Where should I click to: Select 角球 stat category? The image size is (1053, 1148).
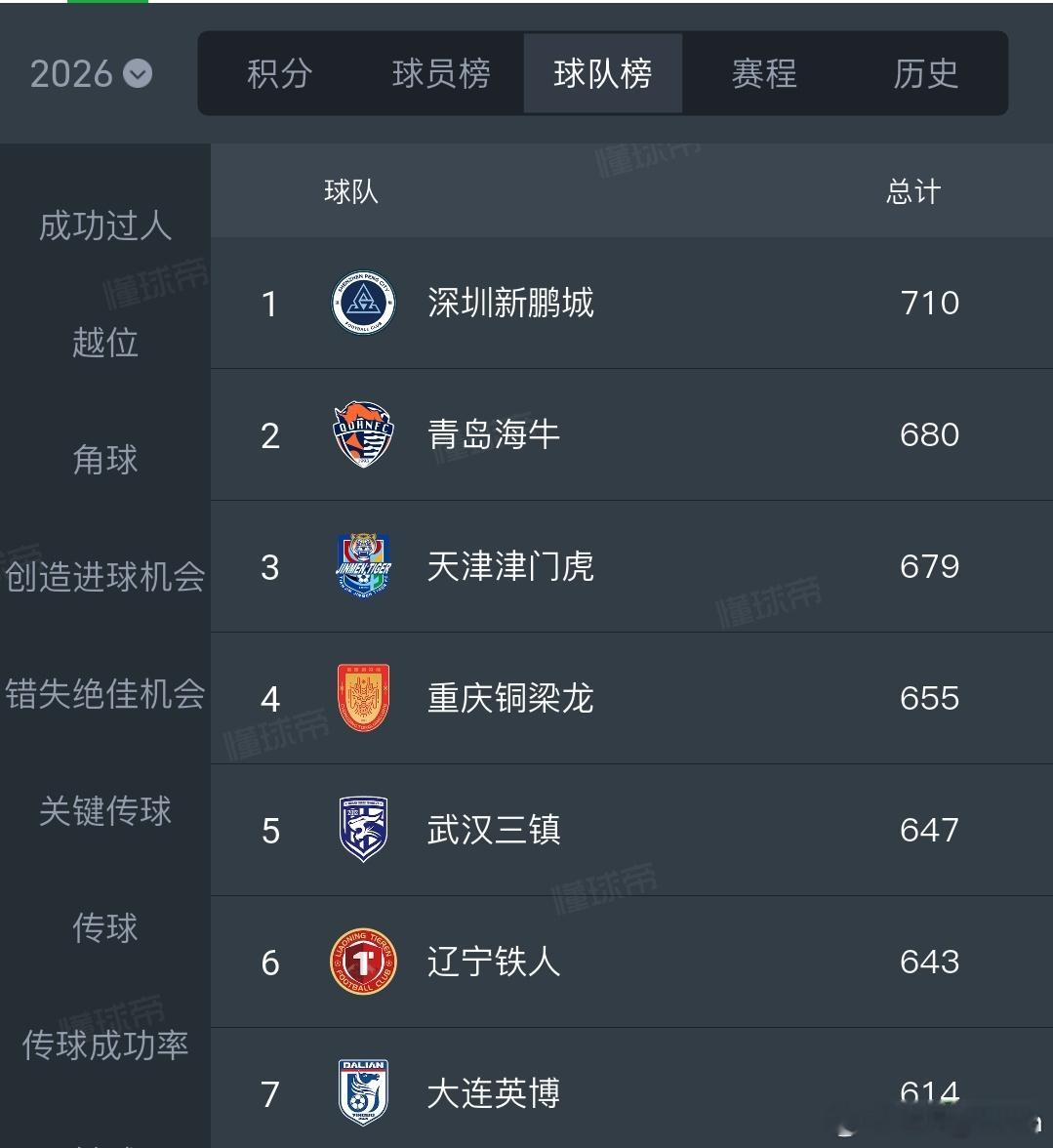[x=105, y=460]
